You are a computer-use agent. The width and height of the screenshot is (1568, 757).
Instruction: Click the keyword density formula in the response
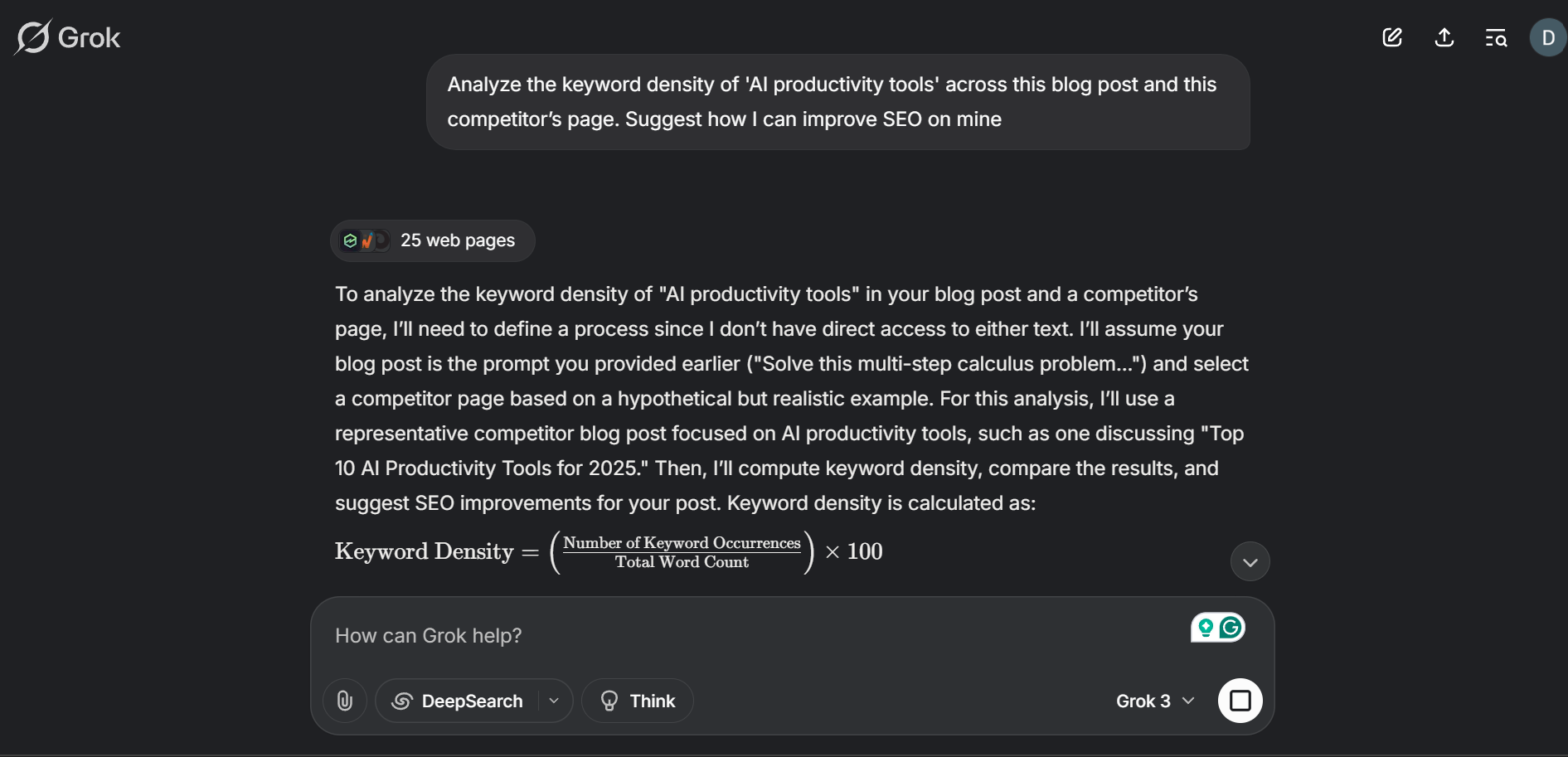click(608, 551)
